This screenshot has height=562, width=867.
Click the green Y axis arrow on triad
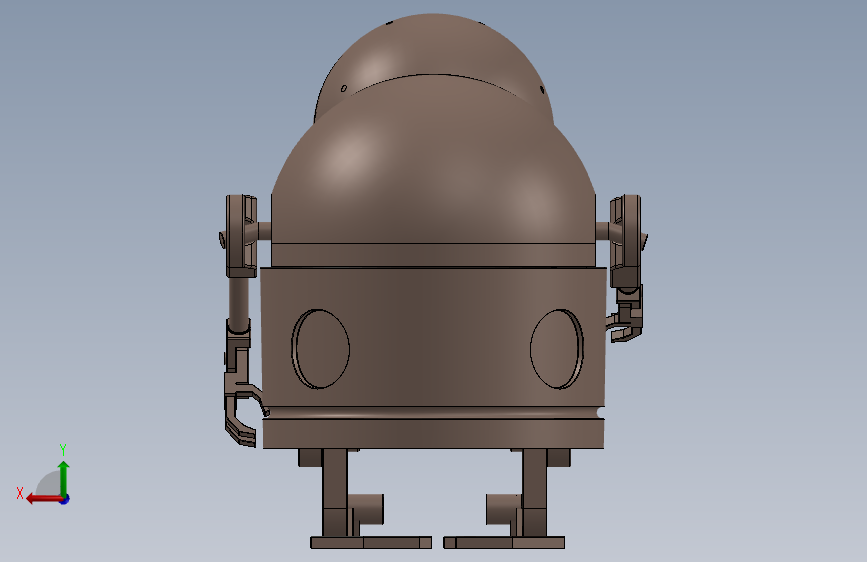pos(64,478)
